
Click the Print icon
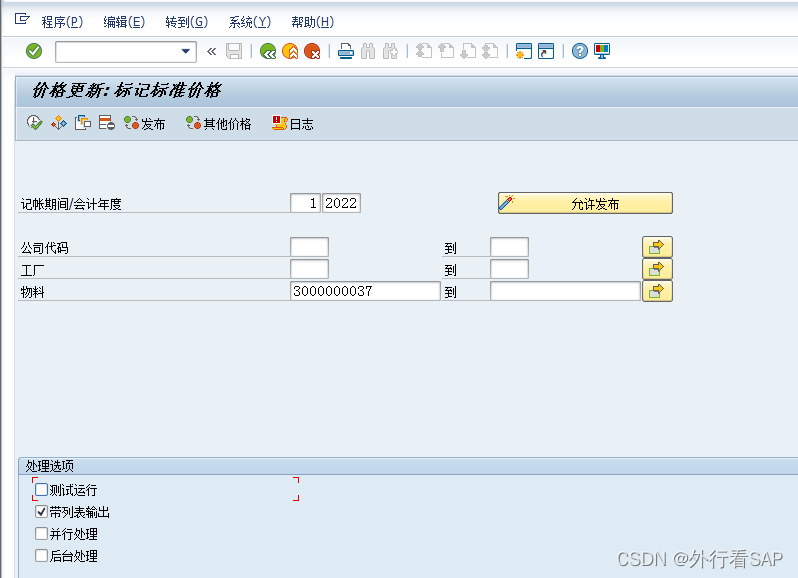point(346,51)
